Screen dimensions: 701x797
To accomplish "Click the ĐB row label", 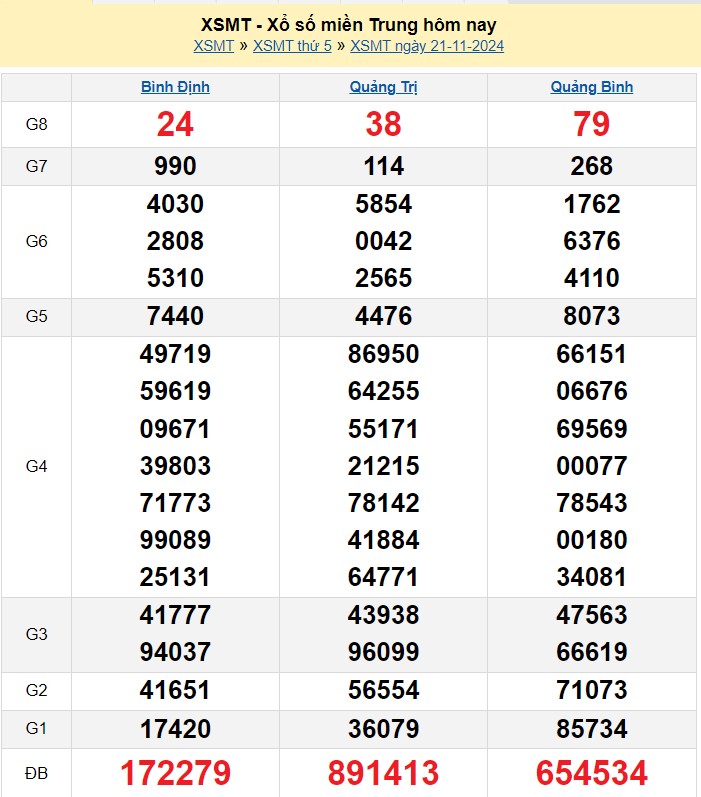I will pyautogui.click(x=36, y=773).
